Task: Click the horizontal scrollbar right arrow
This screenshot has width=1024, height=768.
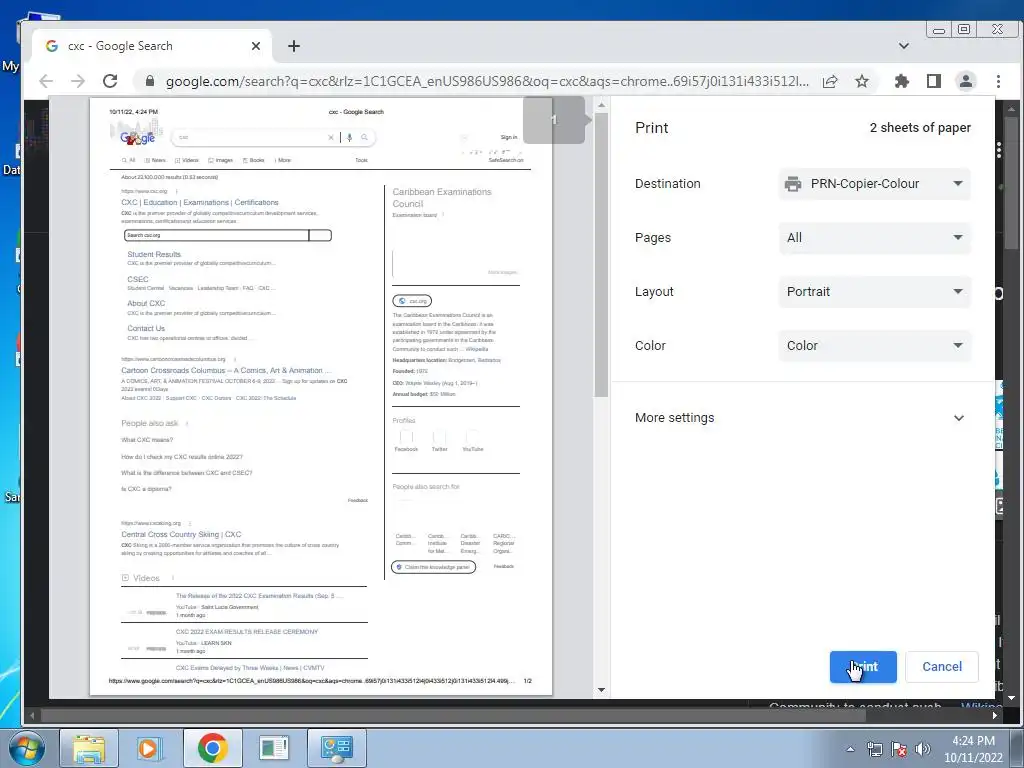Action: [x=995, y=716]
